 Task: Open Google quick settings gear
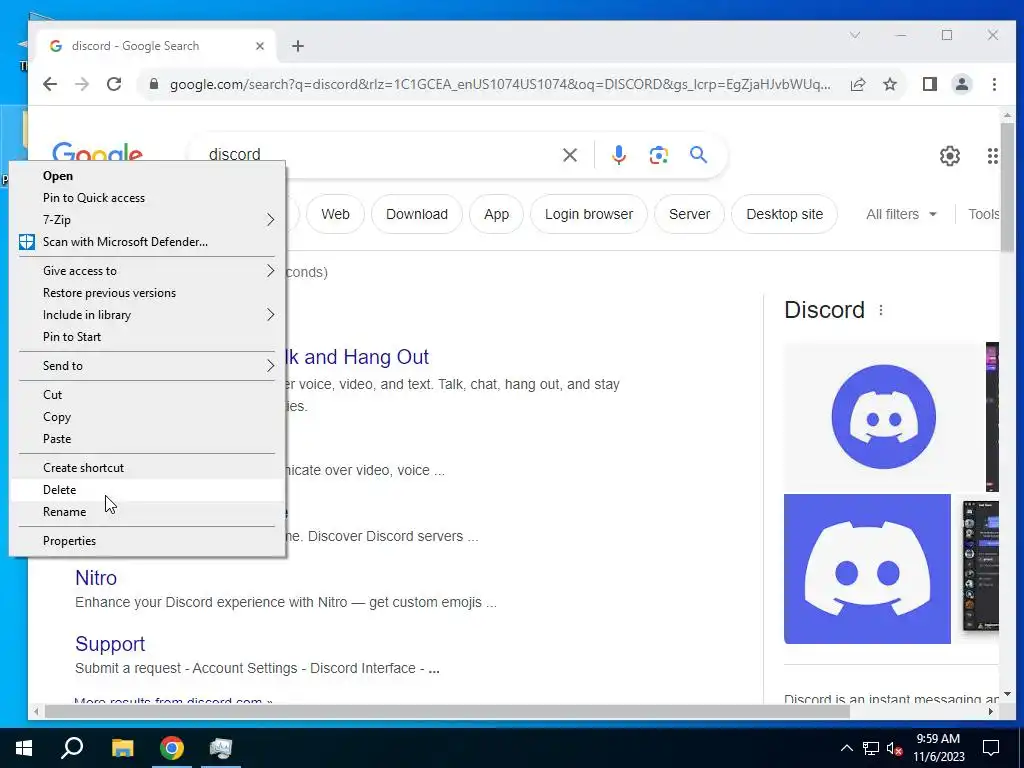point(950,155)
